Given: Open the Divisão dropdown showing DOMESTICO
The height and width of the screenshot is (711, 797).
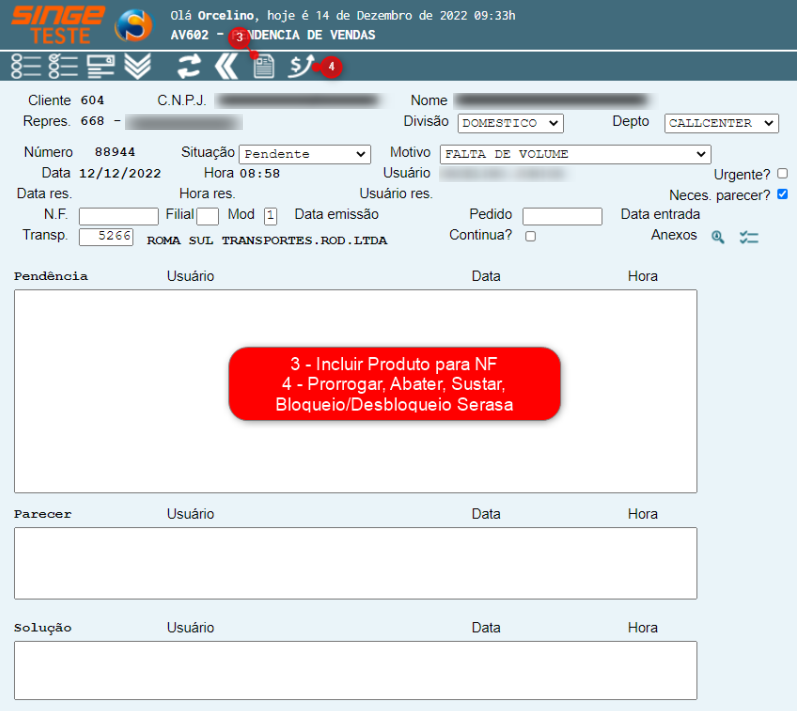Looking at the screenshot, I should coord(510,123).
